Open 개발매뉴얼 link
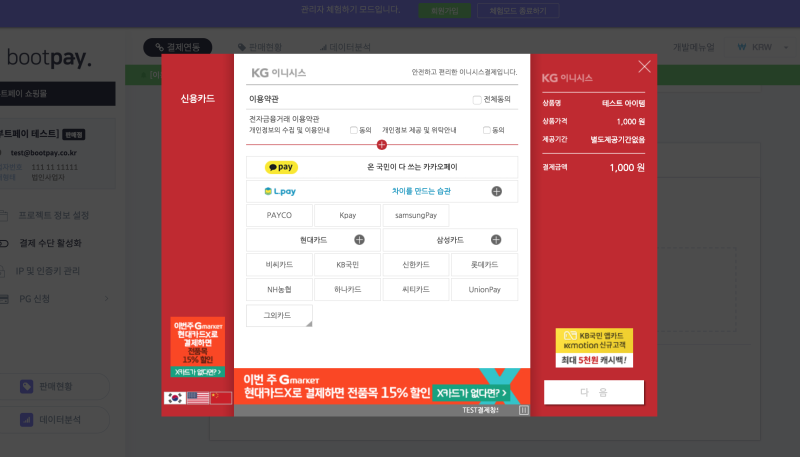This screenshot has width=800, height=457. click(693, 47)
